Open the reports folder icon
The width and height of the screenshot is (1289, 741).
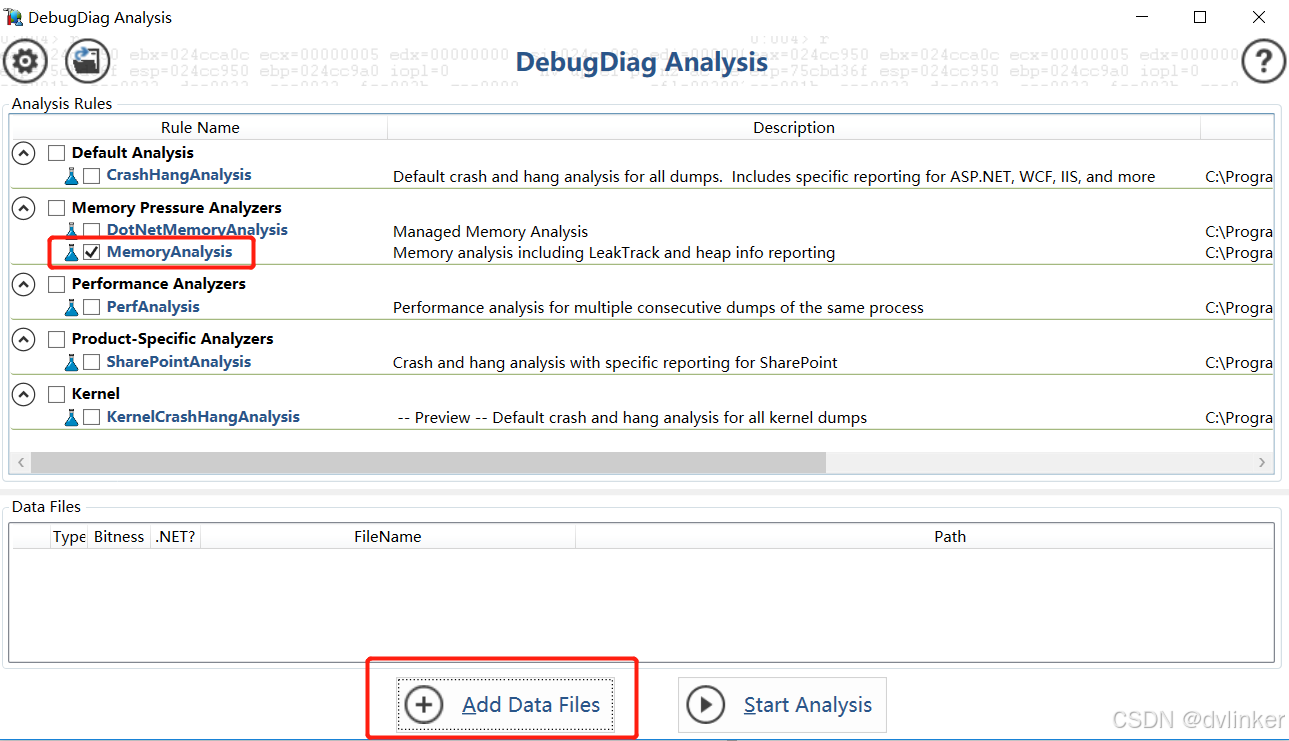(x=88, y=62)
